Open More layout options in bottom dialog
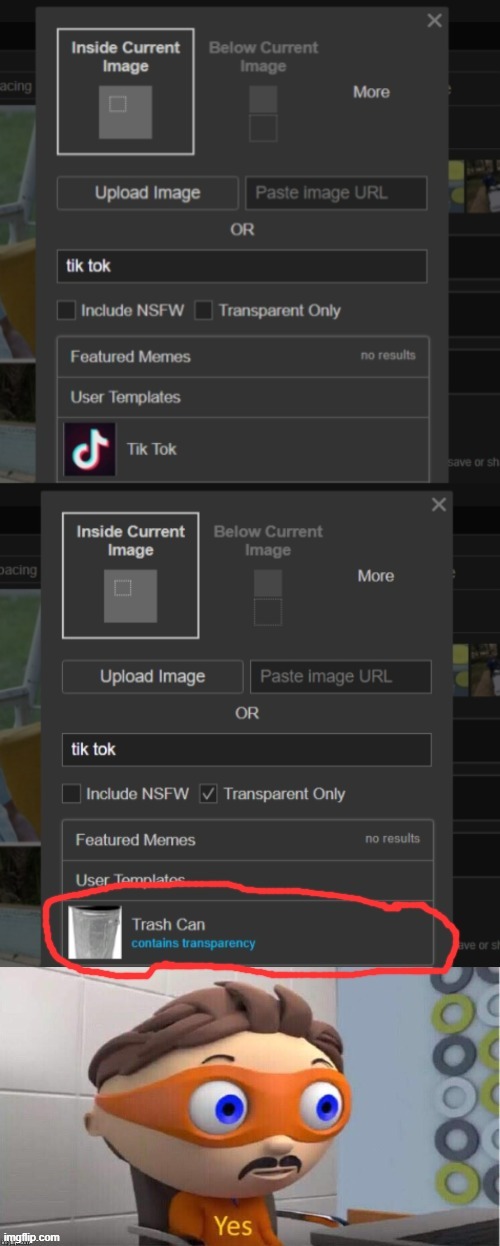The image size is (500, 1246). [x=376, y=575]
